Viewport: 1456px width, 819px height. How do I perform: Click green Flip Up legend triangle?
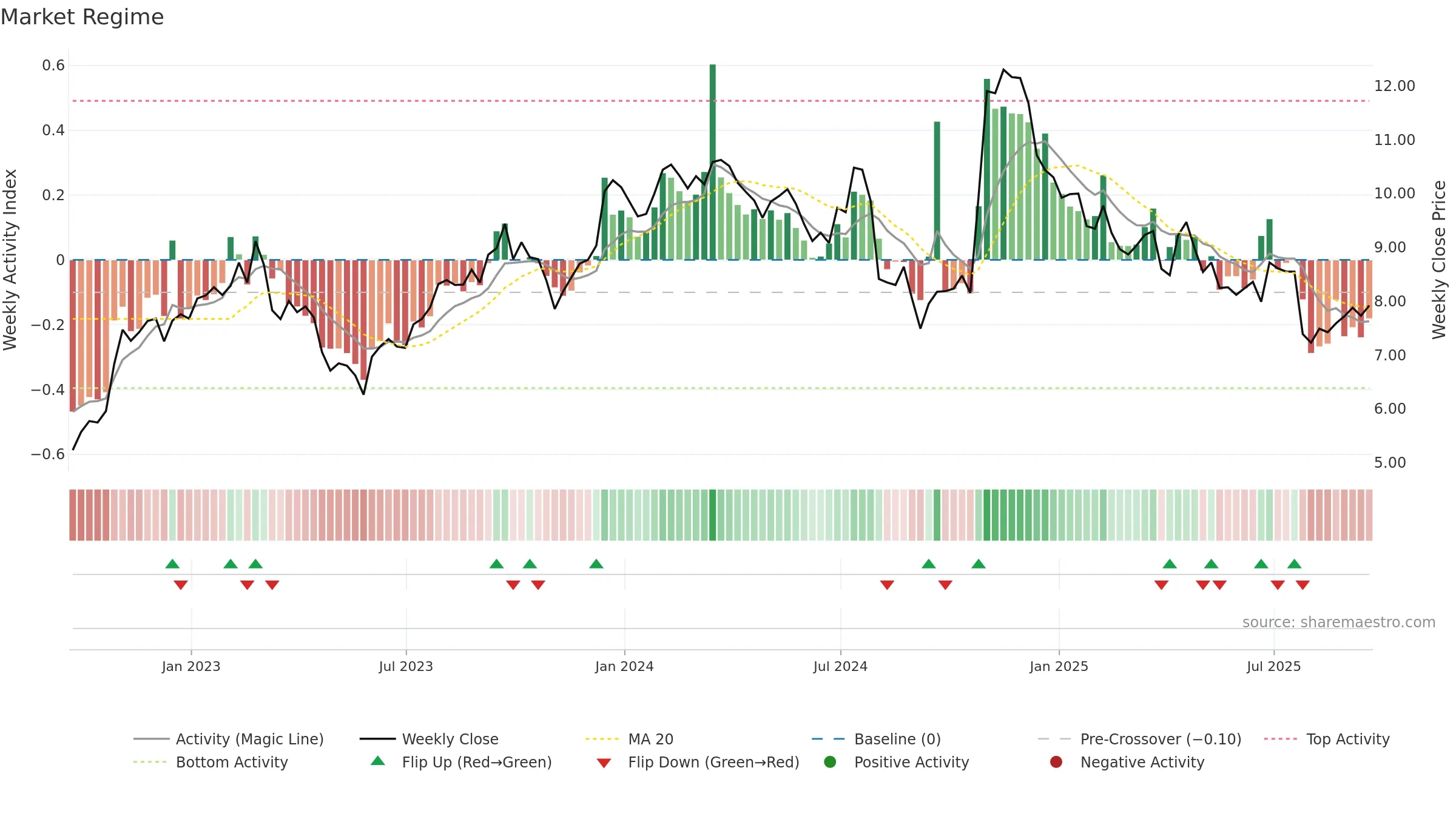(378, 761)
